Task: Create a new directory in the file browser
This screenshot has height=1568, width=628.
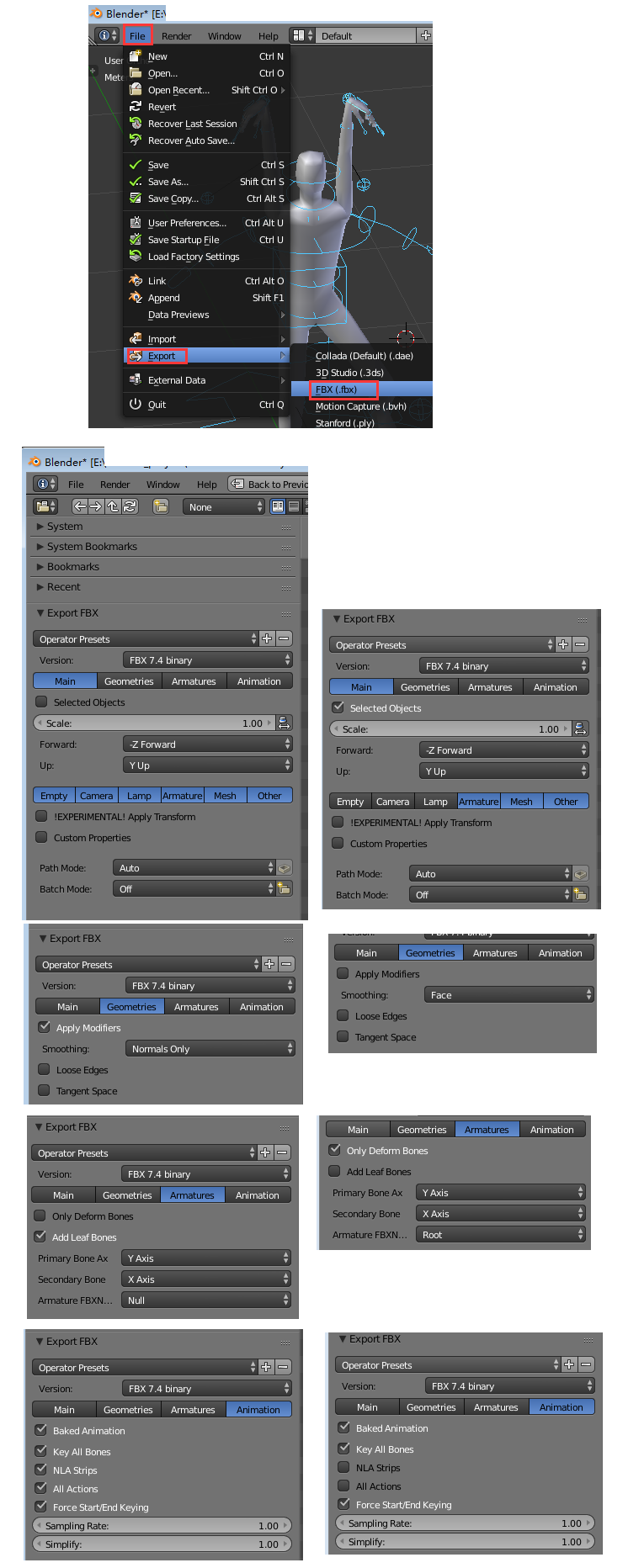Action: tap(161, 506)
